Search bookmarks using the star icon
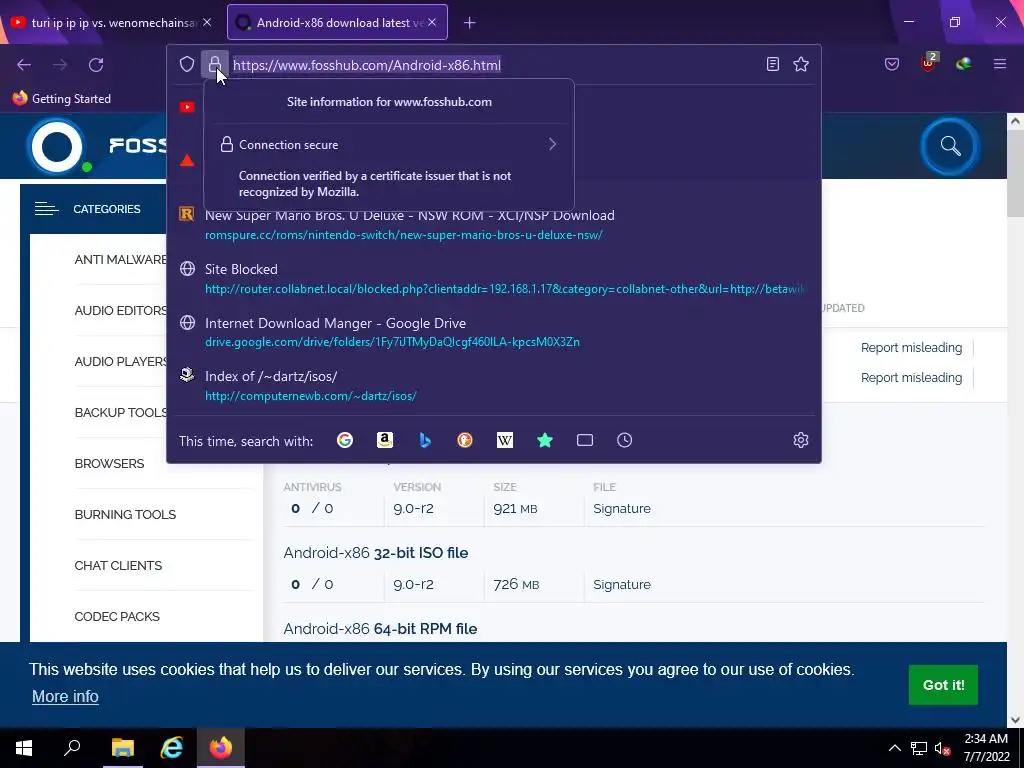Viewport: 1024px width, 768px height. [x=545, y=440]
